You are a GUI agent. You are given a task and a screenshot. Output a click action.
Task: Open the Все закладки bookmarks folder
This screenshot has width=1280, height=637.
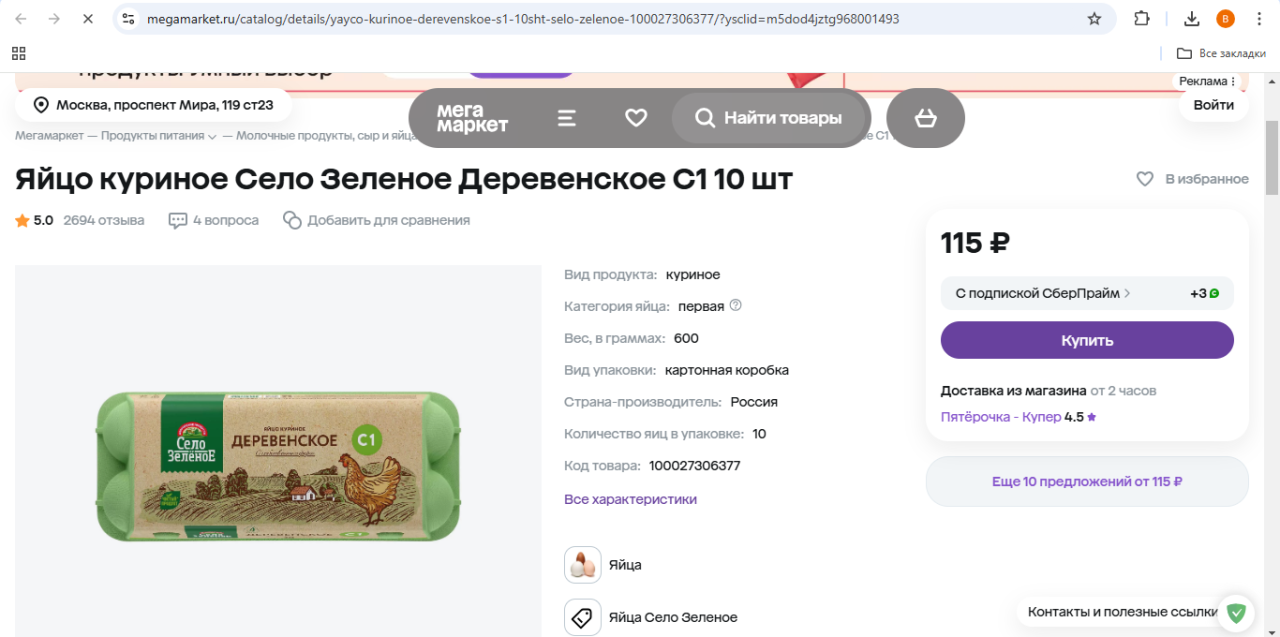click(x=1221, y=53)
